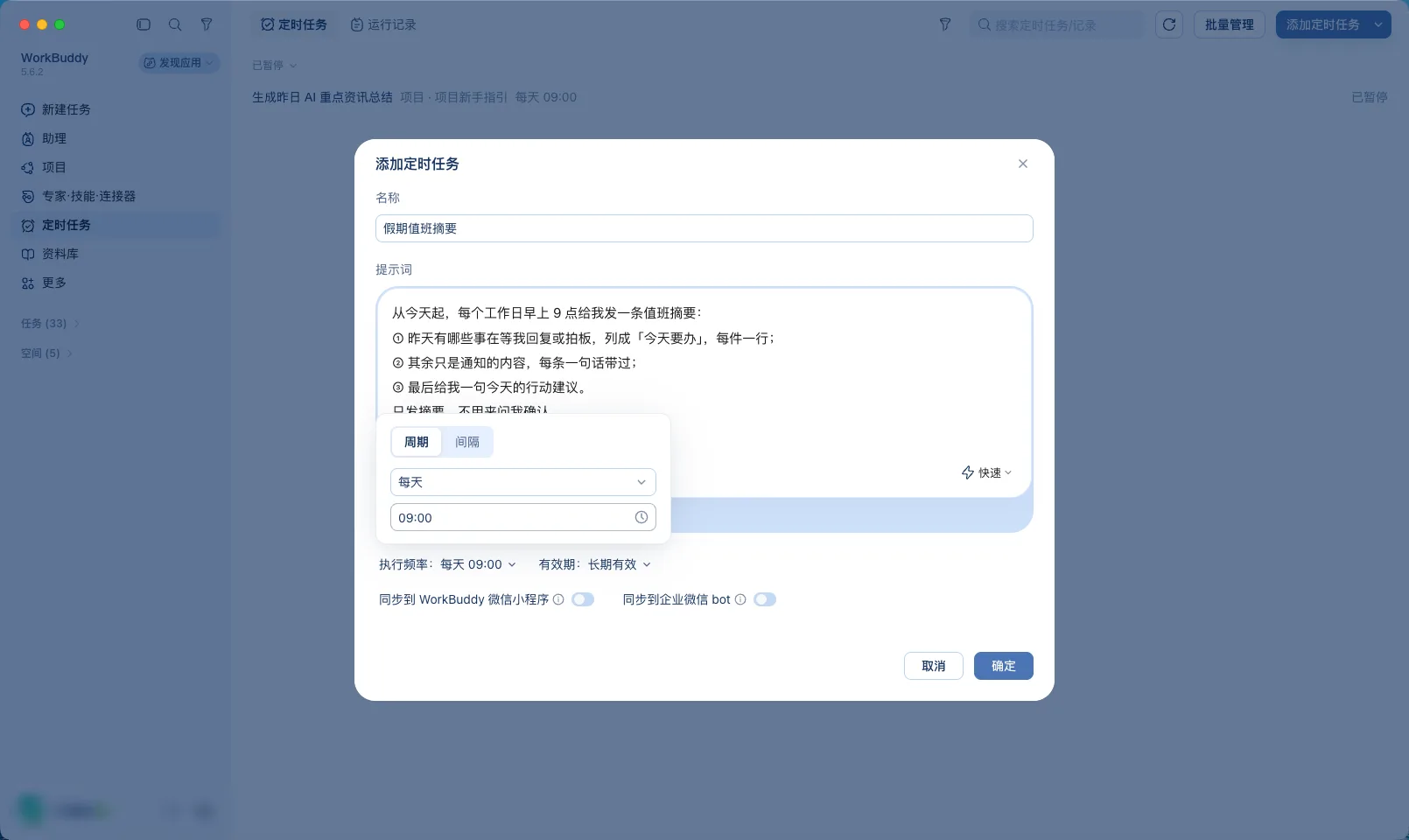Open task 生成昨日 AI 重点资讯总结

(x=322, y=97)
